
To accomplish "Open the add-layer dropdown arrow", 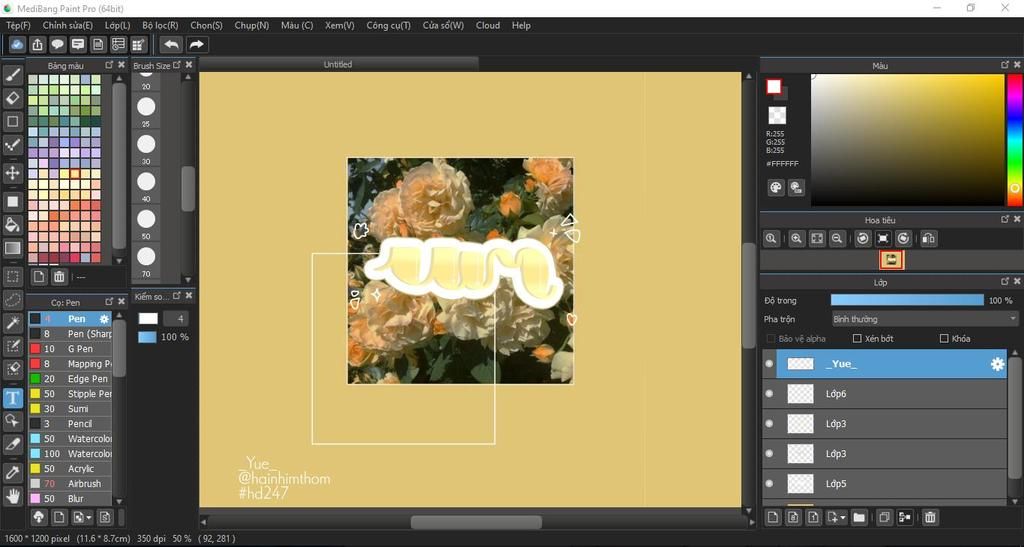I will [843, 518].
